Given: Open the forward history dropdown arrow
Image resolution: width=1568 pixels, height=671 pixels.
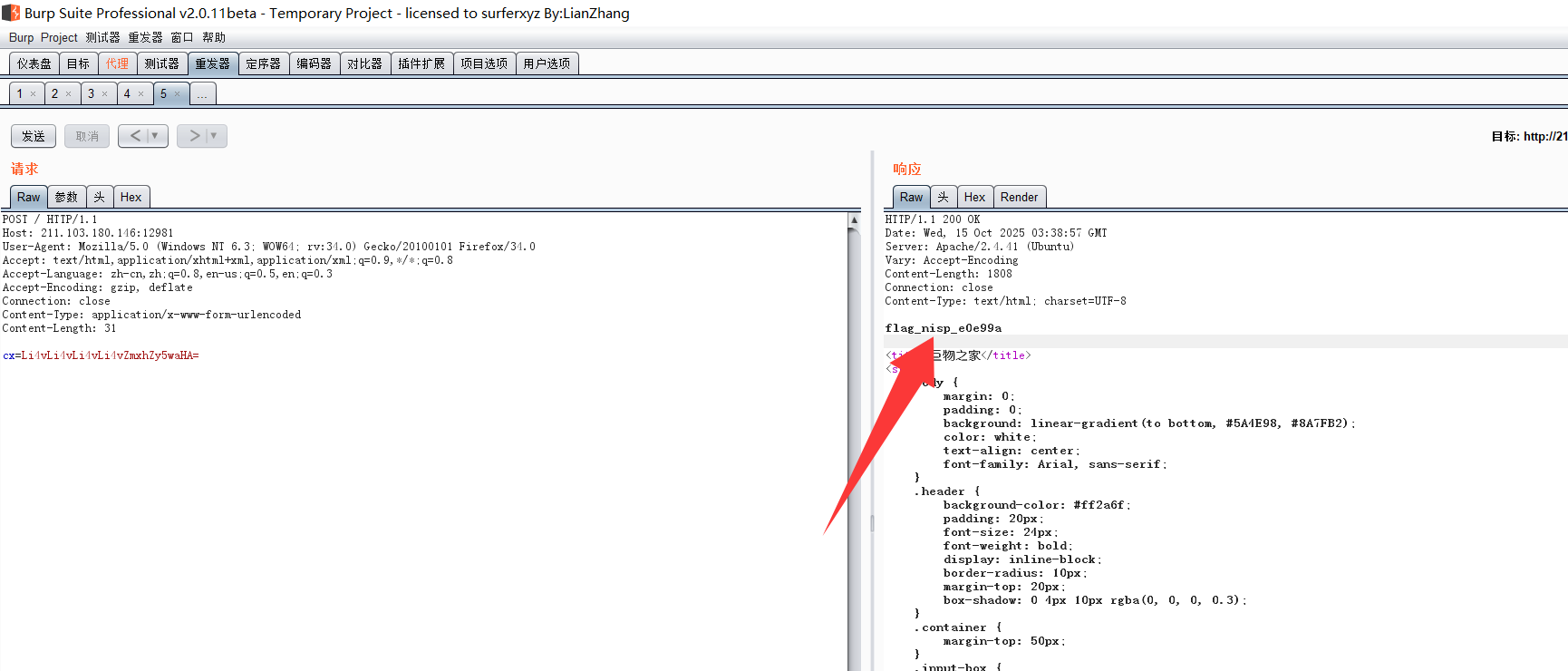Looking at the screenshot, I should [x=215, y=136].
